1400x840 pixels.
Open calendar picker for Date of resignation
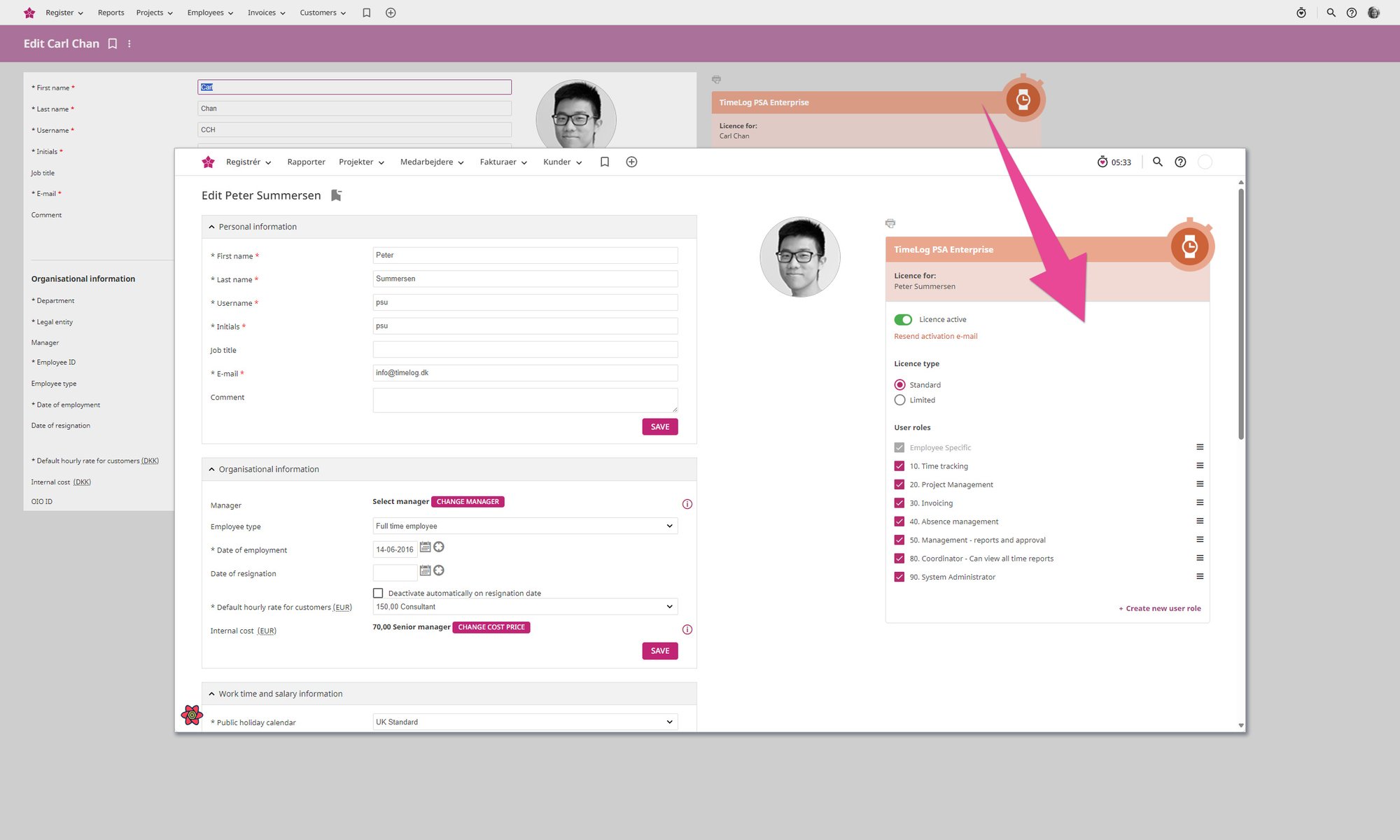click(x=425, y=570)
